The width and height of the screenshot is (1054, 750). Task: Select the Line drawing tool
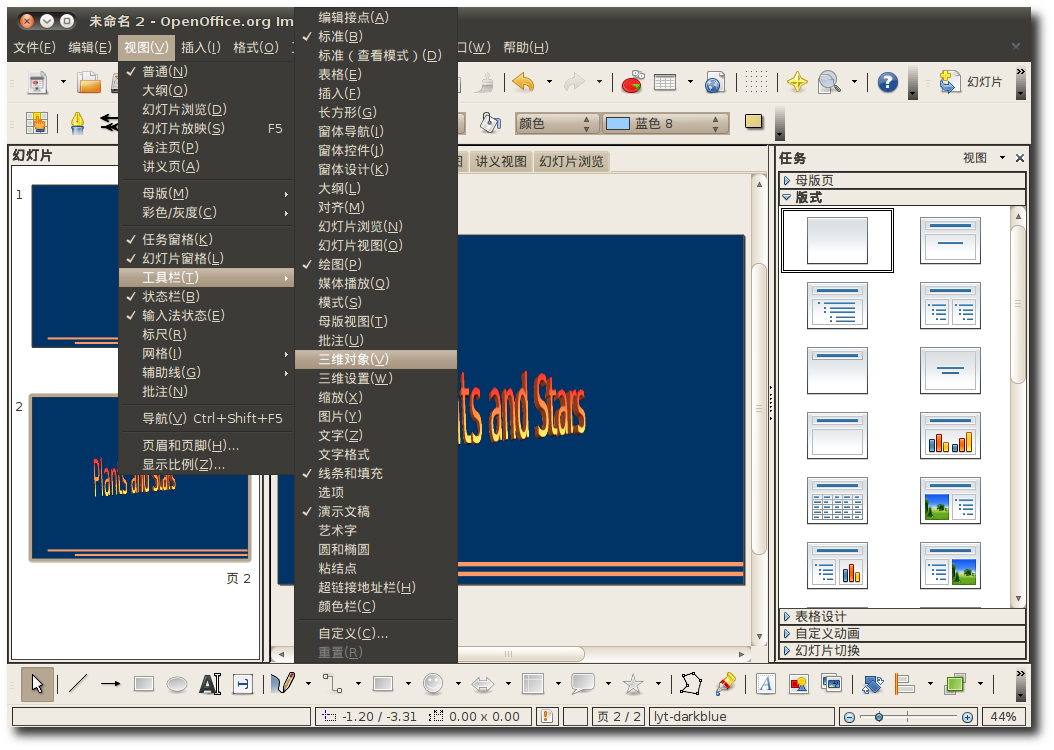78,684
